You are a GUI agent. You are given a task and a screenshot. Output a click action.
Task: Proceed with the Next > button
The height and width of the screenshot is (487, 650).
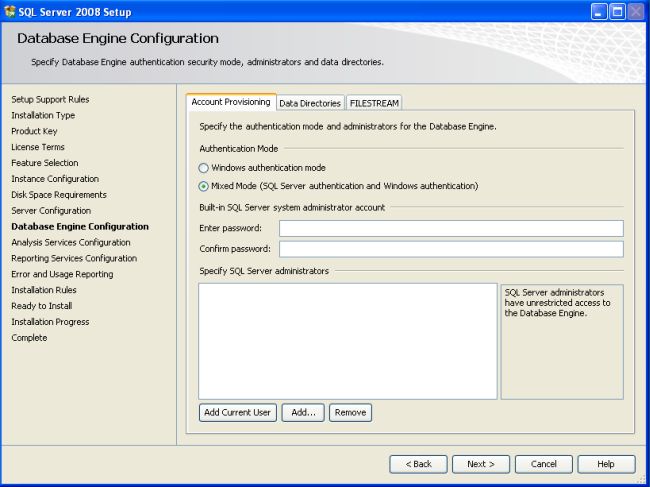pyautogui.click(x=481, y=464)
